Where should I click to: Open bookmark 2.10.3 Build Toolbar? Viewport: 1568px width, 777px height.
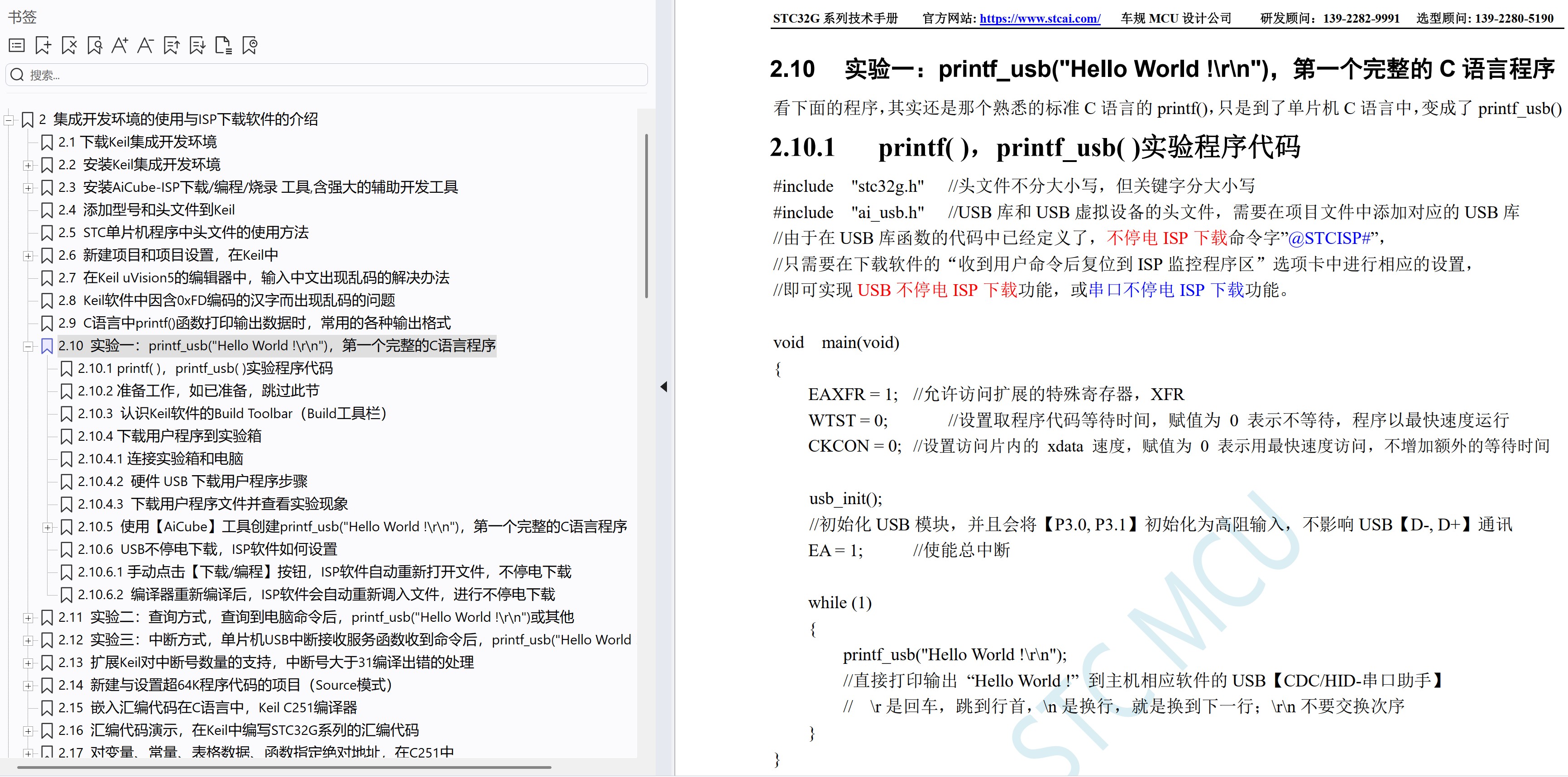click(x=231, y=414)
